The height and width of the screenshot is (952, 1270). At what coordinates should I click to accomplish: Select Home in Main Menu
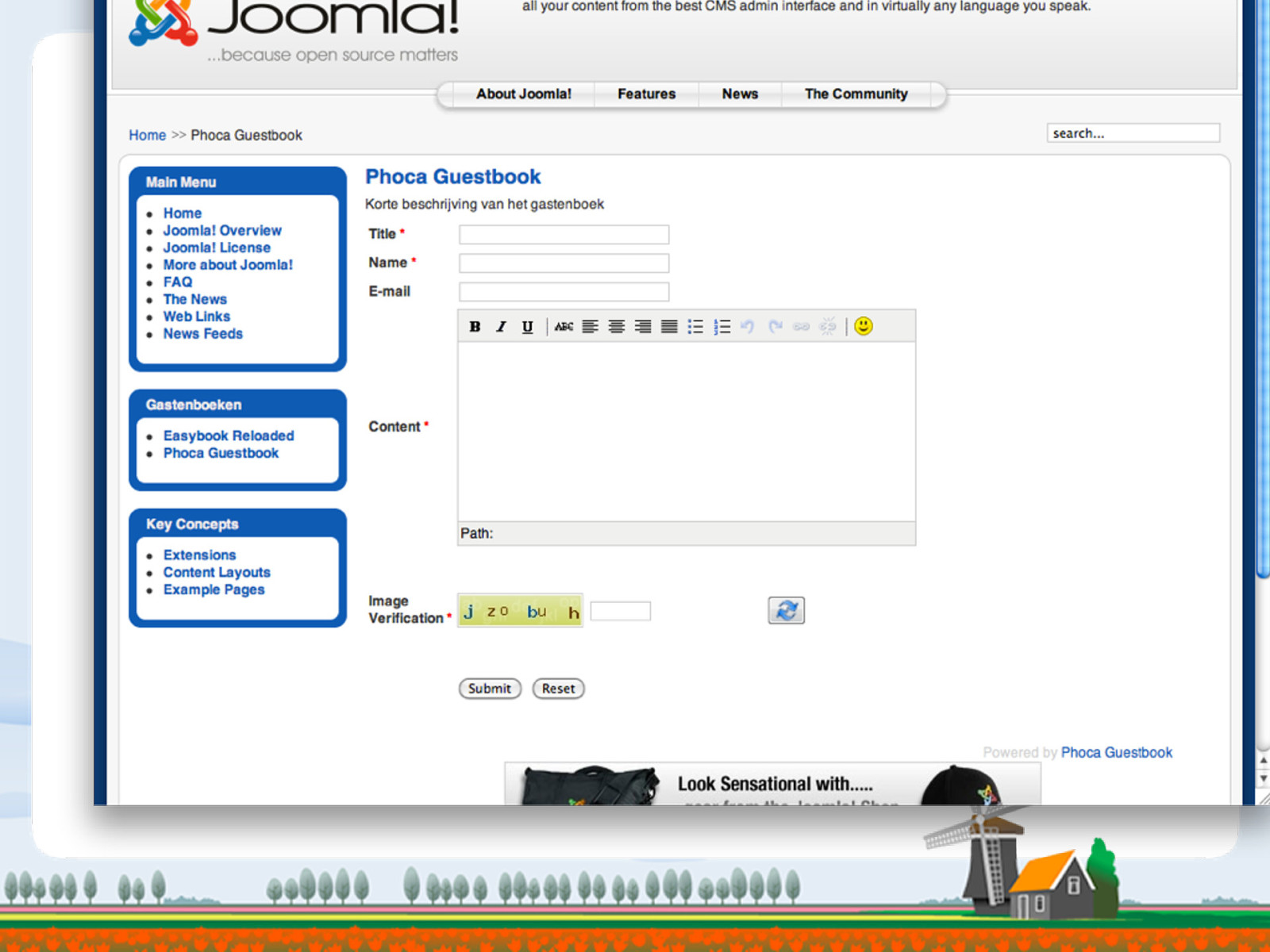(183, 213)
